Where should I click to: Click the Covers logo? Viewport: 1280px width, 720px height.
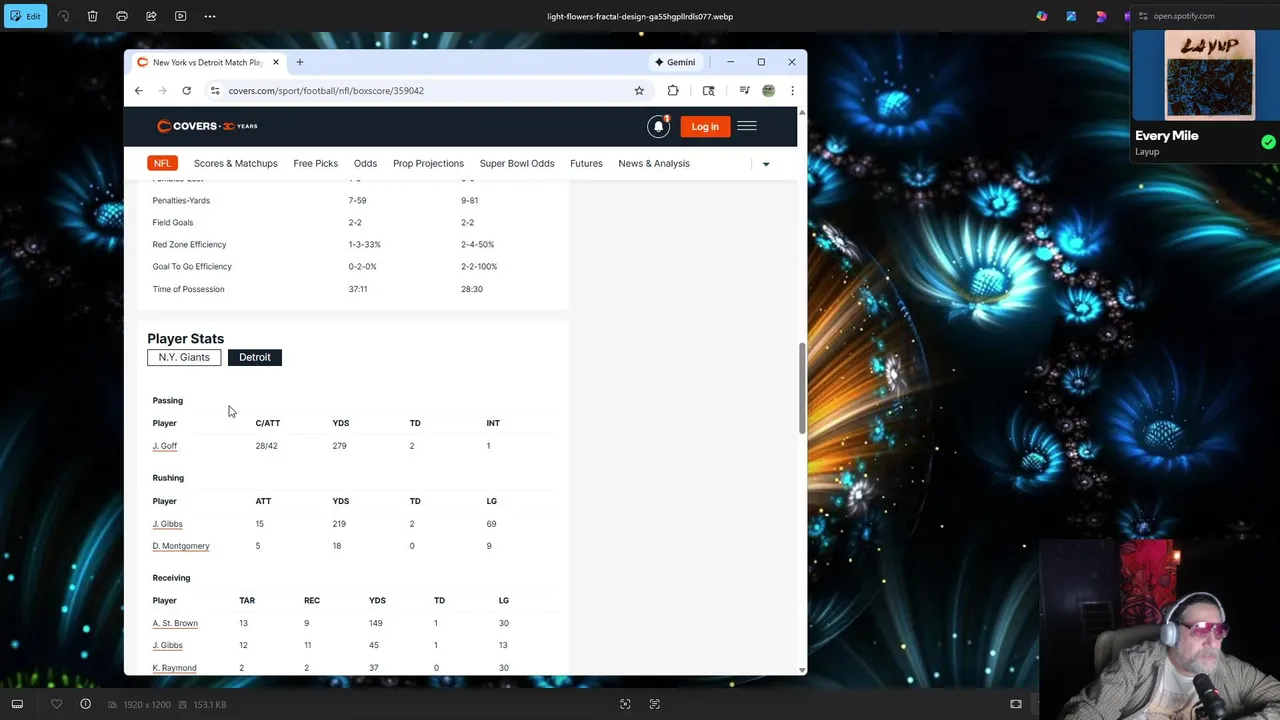point(207,126)
